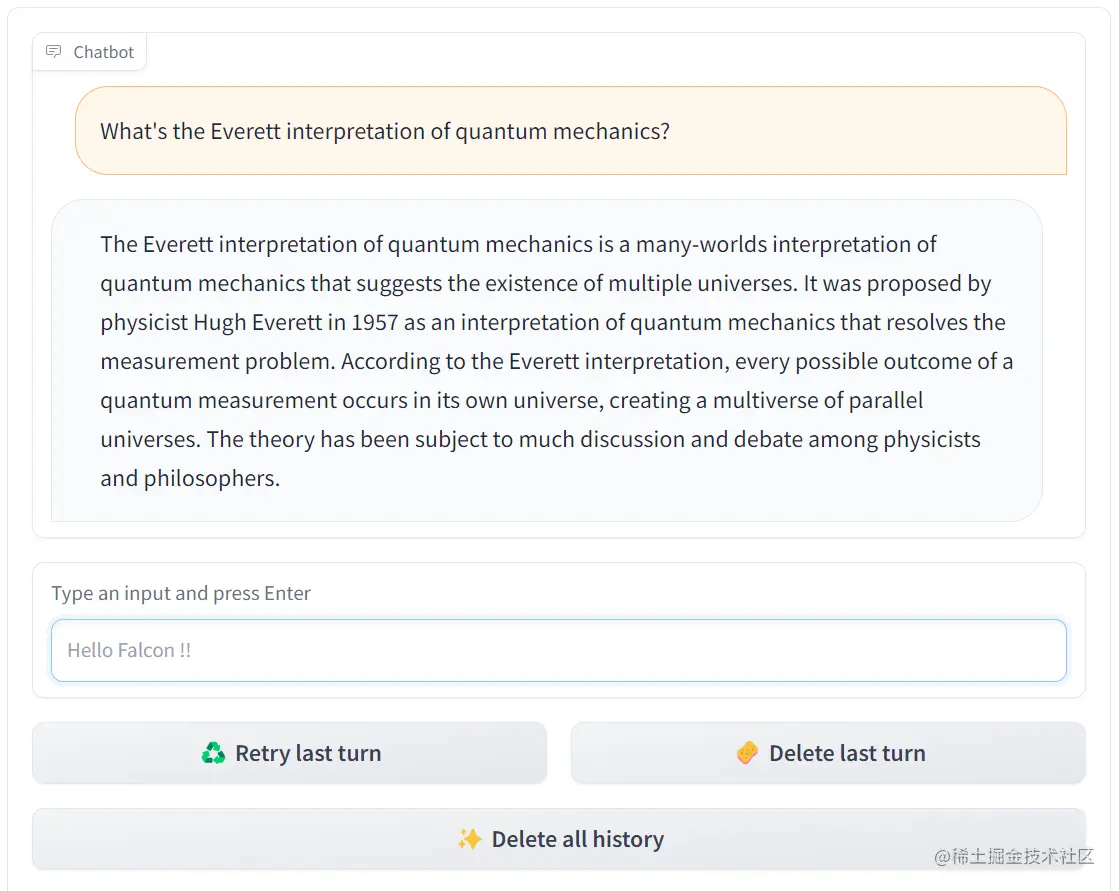Screen dimensions: 1119x891
Task: Click the Chatbot label text
Action: click(103, 52)
